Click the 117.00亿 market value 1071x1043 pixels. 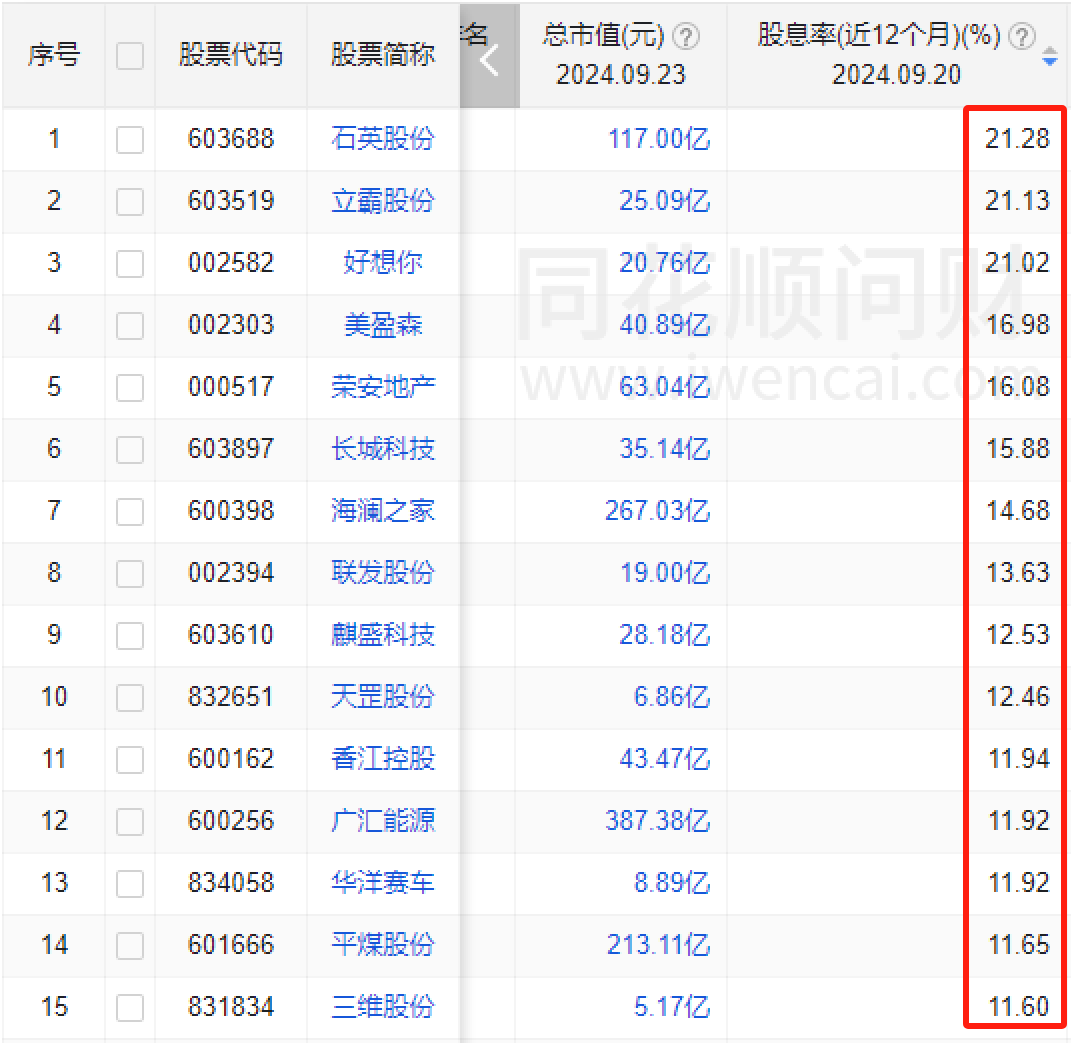[x=659, y=139]
